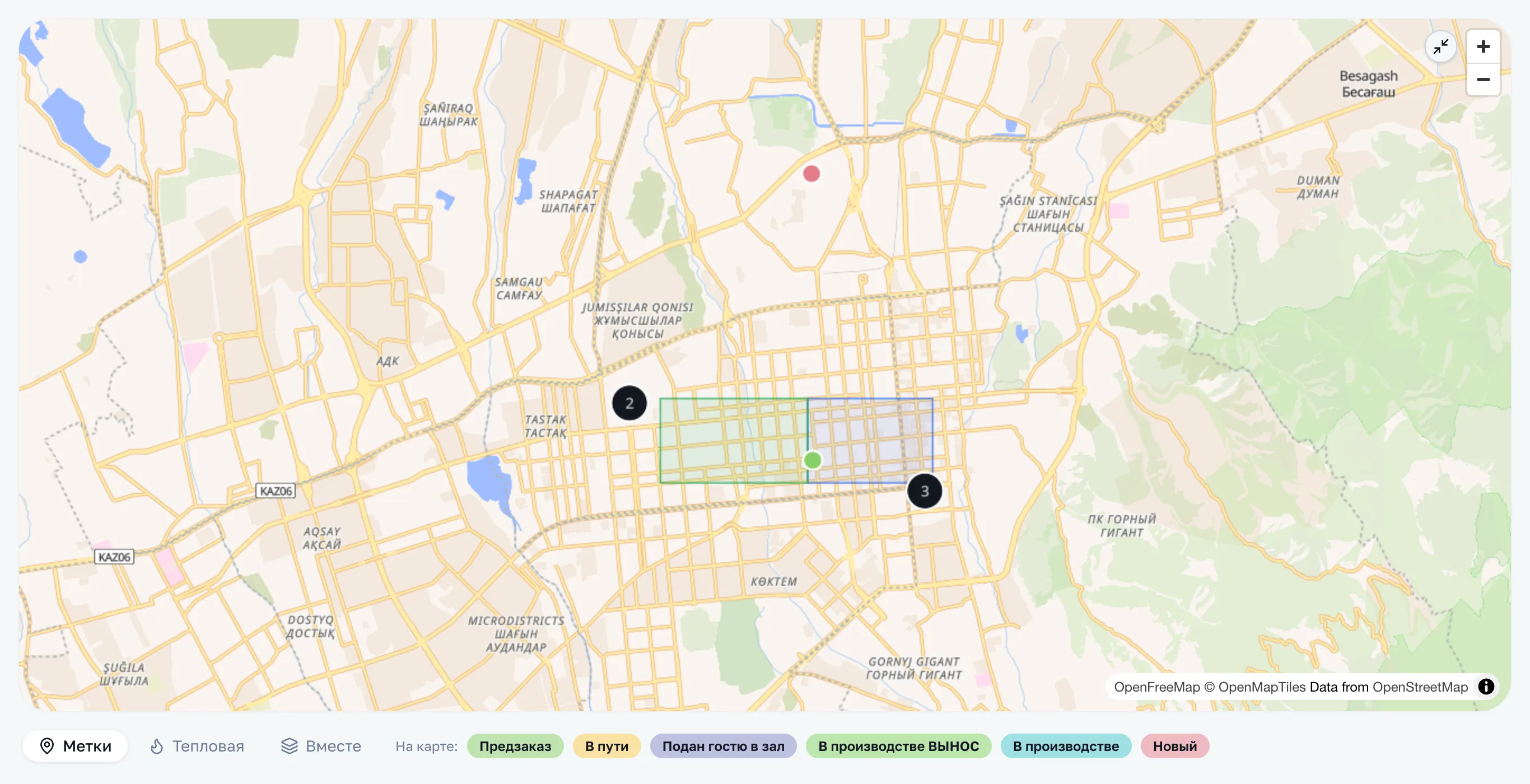Click the upper KAZ06 road shield near AQSAY
The image size is (1530, 784).
[x=276, y=491]
